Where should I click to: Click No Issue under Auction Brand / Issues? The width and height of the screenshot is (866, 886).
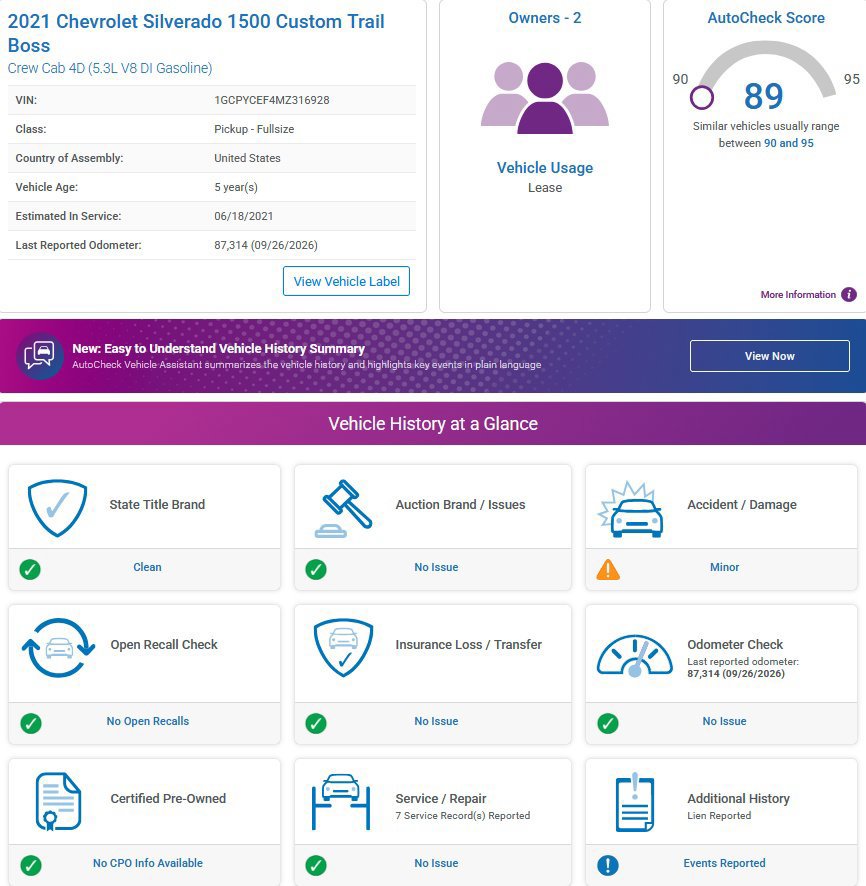click(x=436, y=567)
